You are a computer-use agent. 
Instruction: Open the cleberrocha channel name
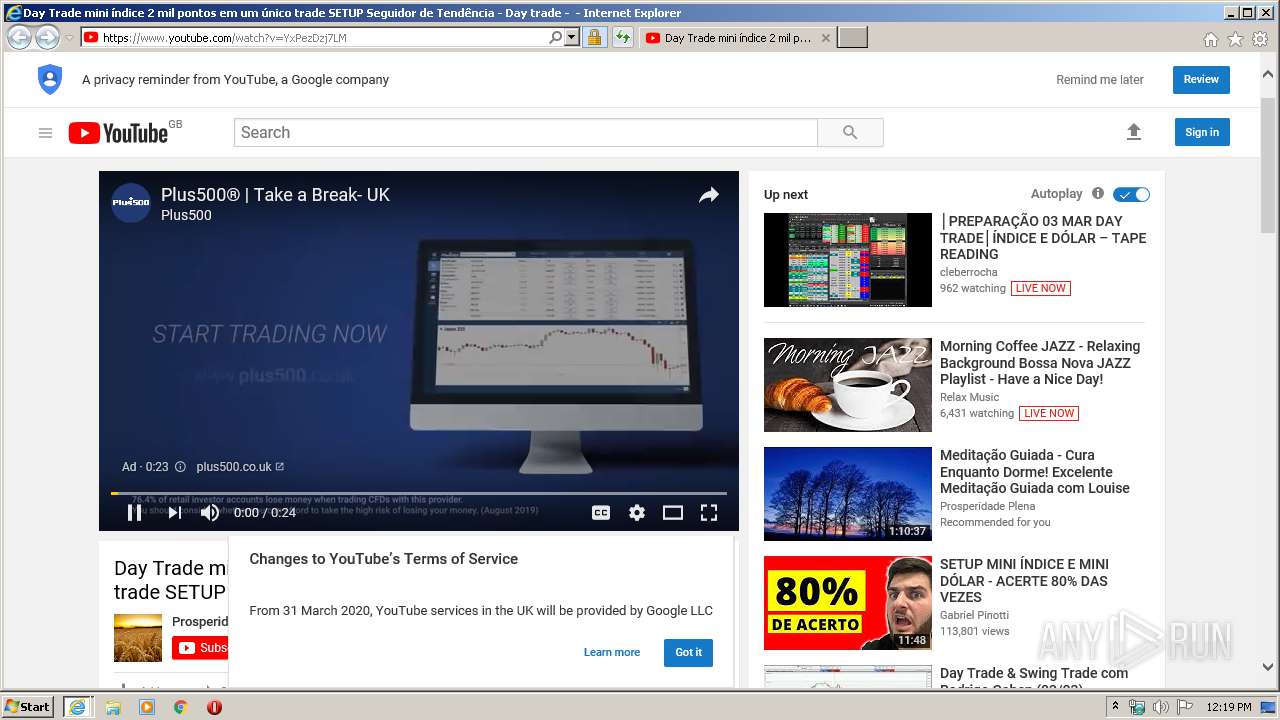tap(968, 272)
